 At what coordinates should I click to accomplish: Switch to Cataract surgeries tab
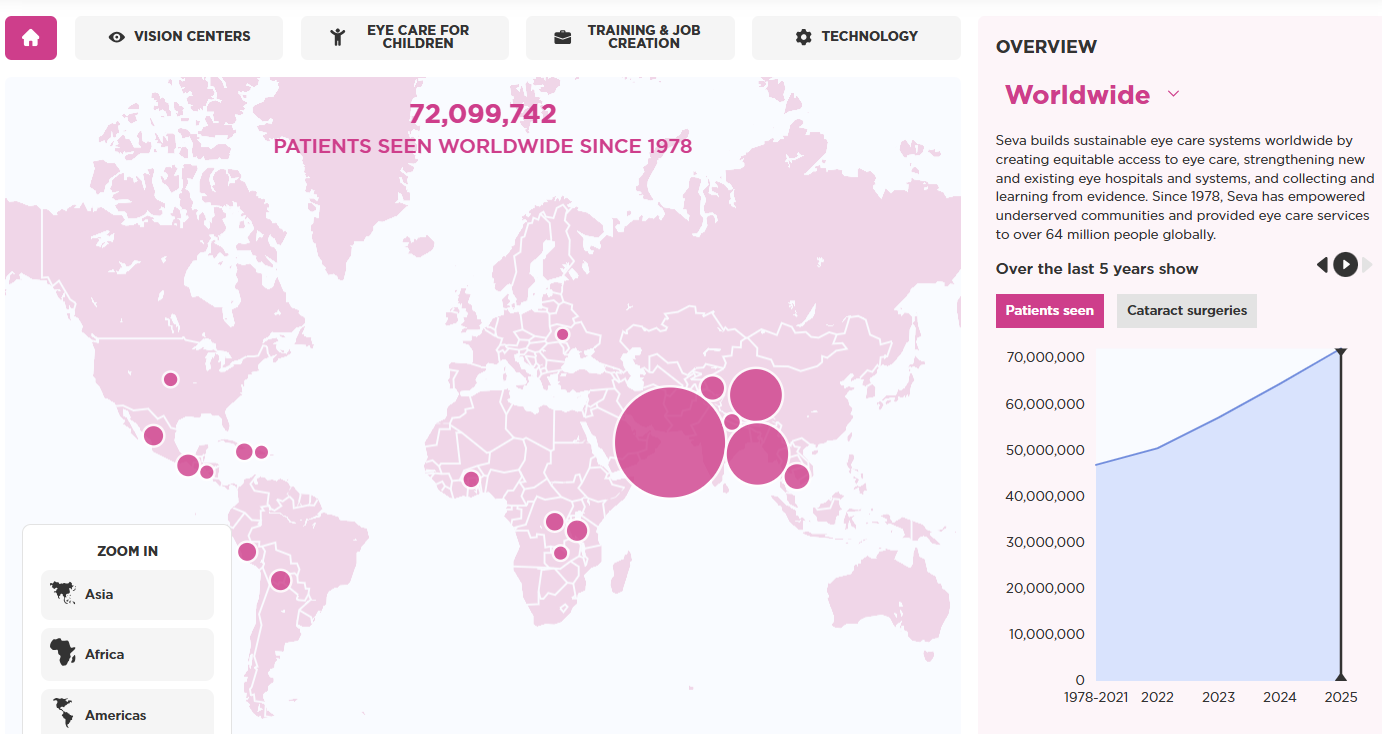(x=1187, y=311)
